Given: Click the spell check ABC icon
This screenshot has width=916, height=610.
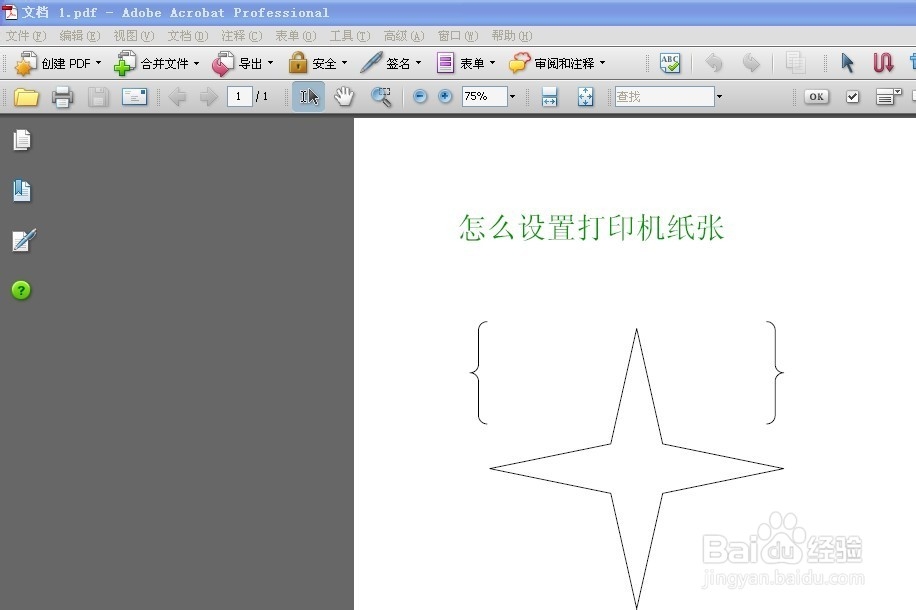Looking at the screenshot, I should (x=668, y=62).
